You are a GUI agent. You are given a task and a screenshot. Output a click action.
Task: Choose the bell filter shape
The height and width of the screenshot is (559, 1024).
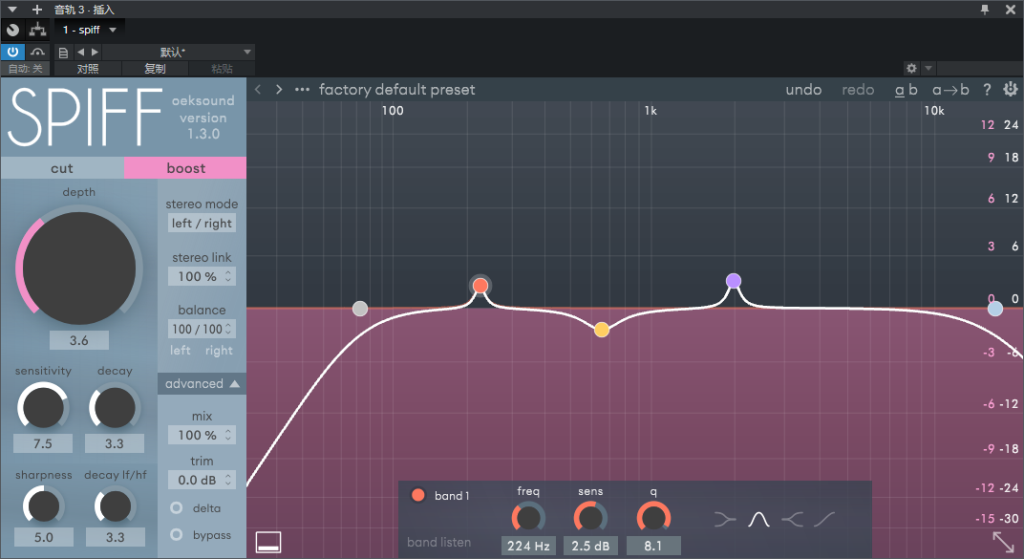[759, 520]
